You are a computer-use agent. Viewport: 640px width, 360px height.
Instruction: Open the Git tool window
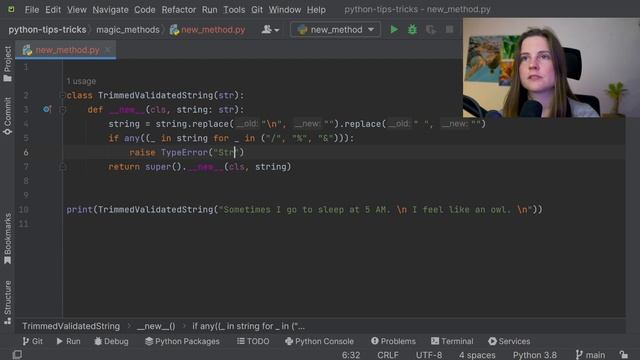[x=33, y=341]
